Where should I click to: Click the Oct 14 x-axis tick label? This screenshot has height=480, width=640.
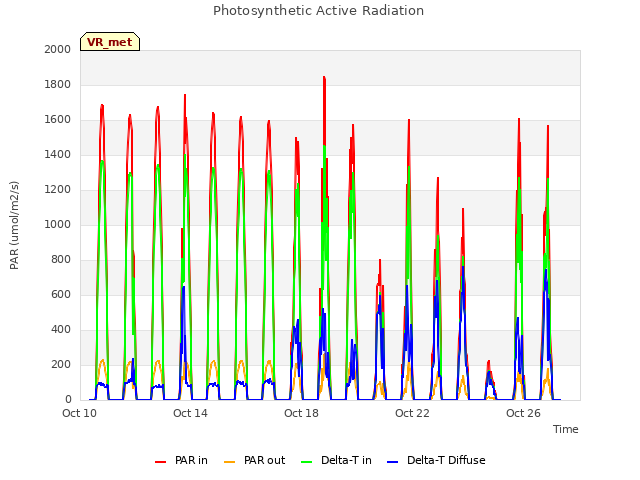(190, 413)
